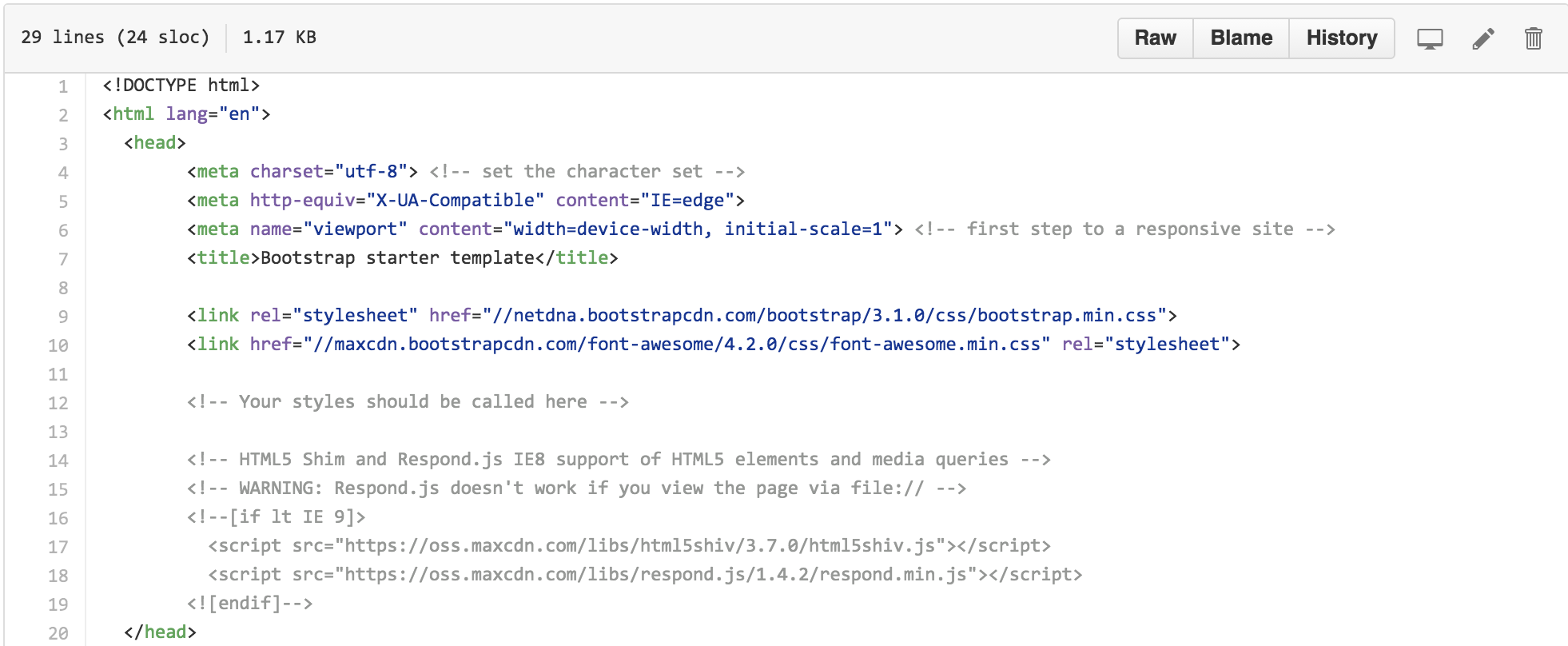Screen dimensions: 1568x646
Task: Click the "<![endif]-->" line
Action: [x=249, y=604]
